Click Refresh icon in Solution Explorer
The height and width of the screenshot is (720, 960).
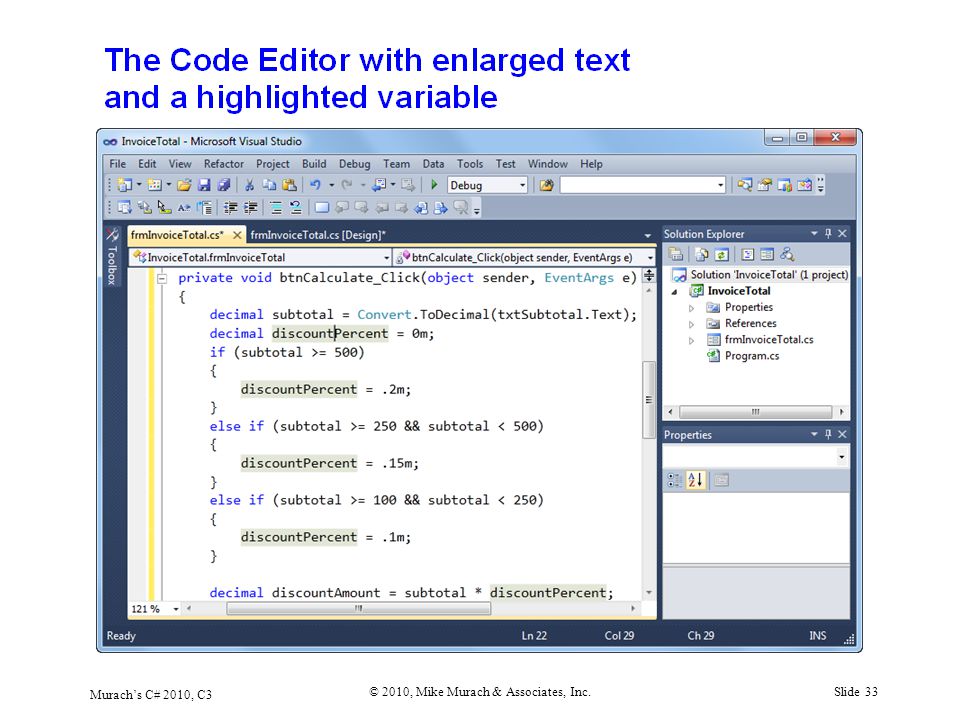pyautogui.click(x=722, y=255)
